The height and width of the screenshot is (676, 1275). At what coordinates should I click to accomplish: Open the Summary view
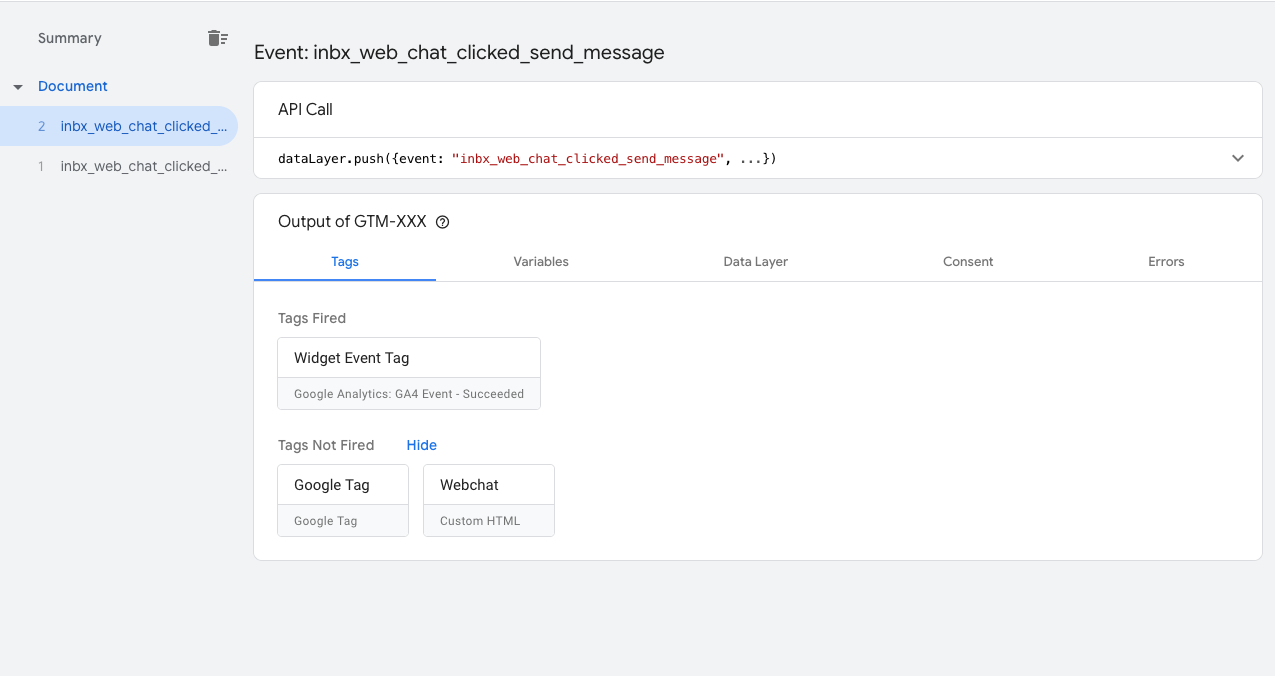pyautogui.click(x=70, y=38)
